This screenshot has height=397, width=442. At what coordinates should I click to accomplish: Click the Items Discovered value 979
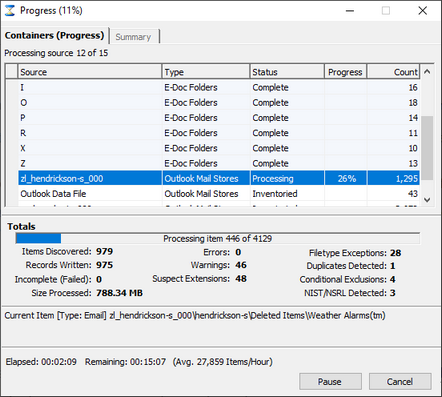(105, 251)
